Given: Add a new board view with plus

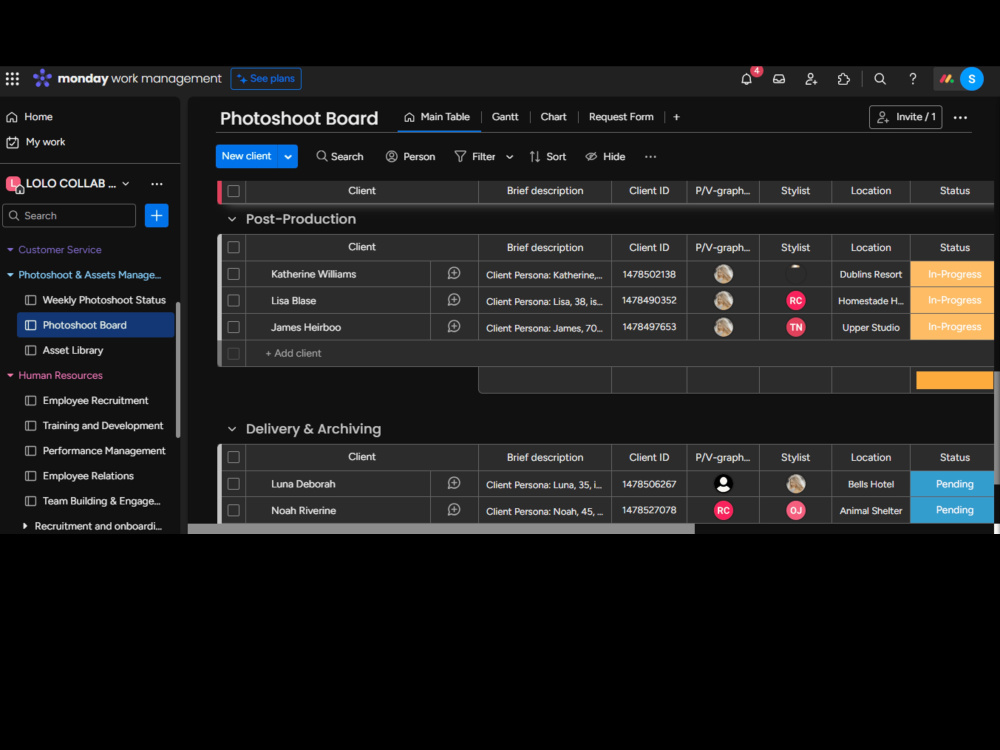Looking at the screenshot, I should point(677,117).
